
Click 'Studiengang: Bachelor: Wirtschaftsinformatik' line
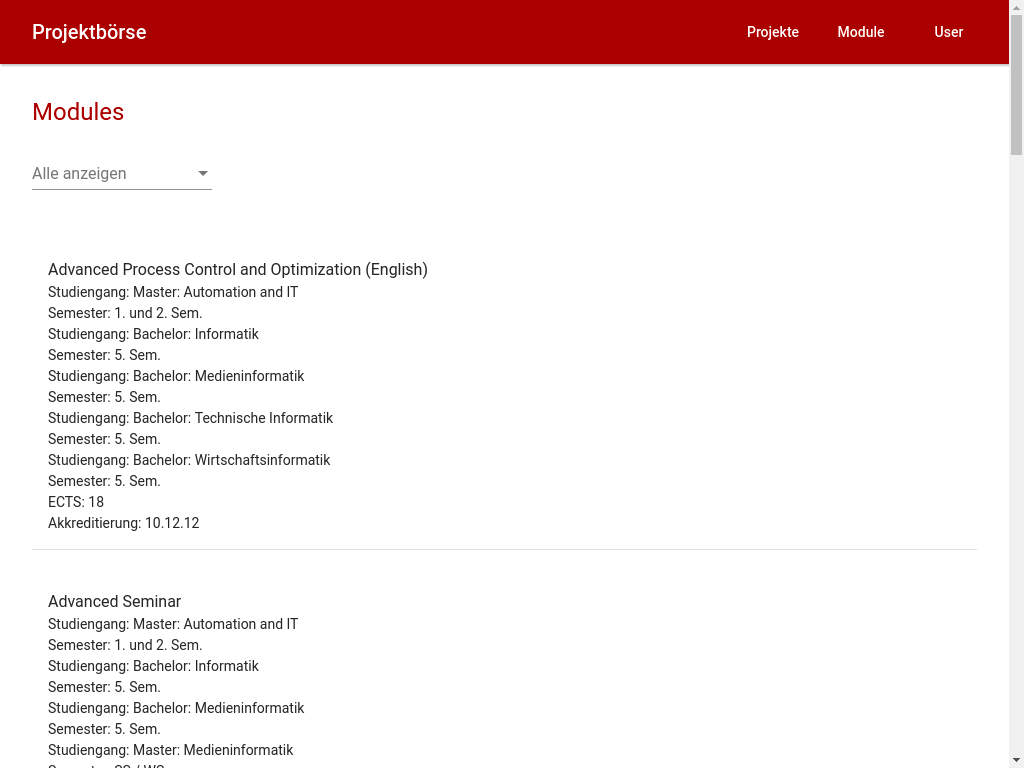coord(189,460)
